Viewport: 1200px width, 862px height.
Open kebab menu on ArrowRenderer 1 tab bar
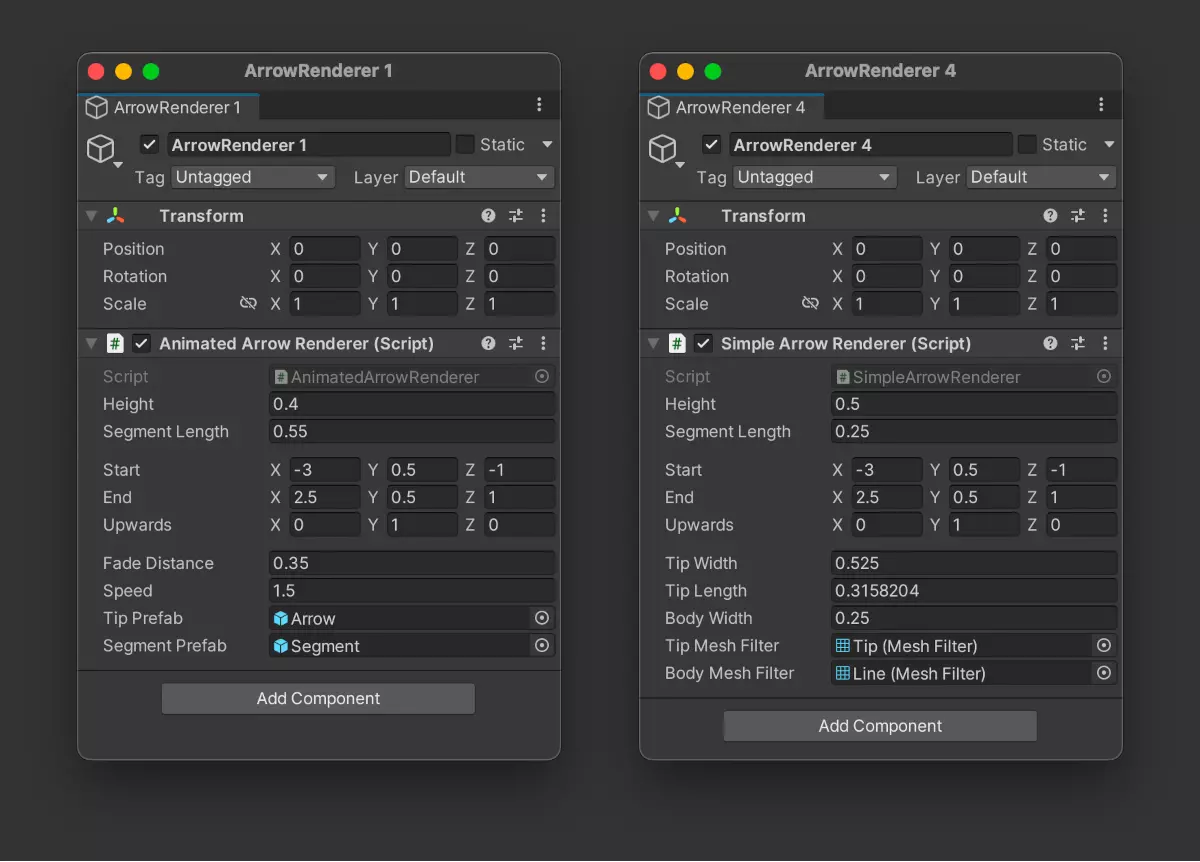pyautogui.click(x=539, y=105)
